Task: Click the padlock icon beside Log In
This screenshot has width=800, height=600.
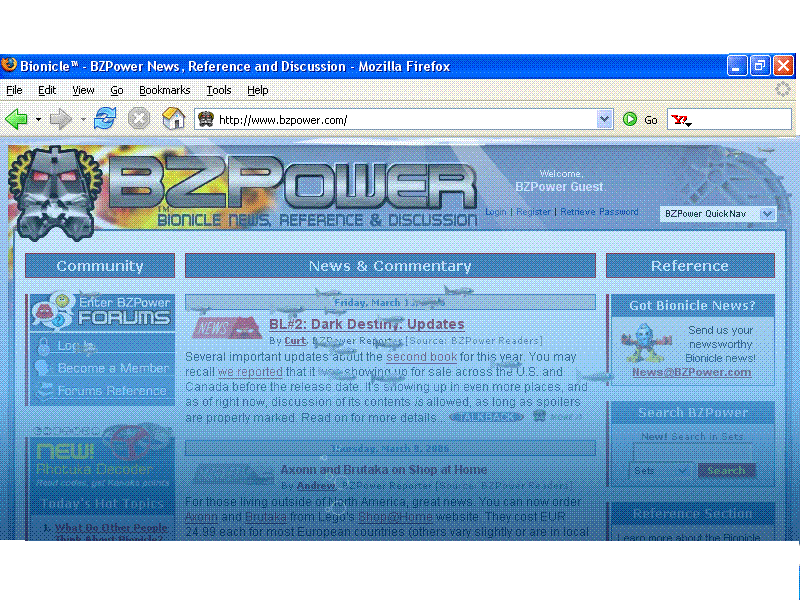Action: pyautogui.click(x=43, y=346)
